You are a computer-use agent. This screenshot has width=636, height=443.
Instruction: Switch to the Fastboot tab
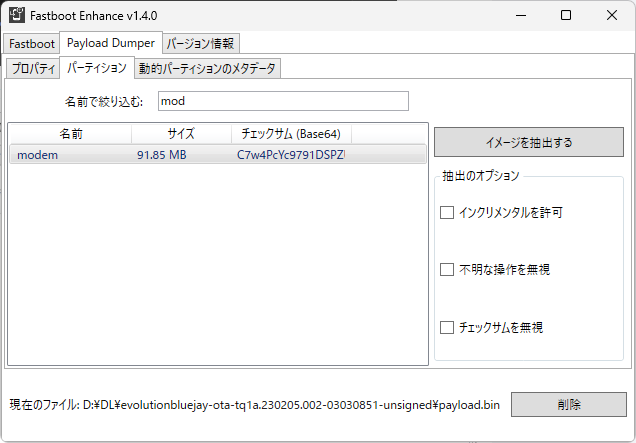[32, 43]
